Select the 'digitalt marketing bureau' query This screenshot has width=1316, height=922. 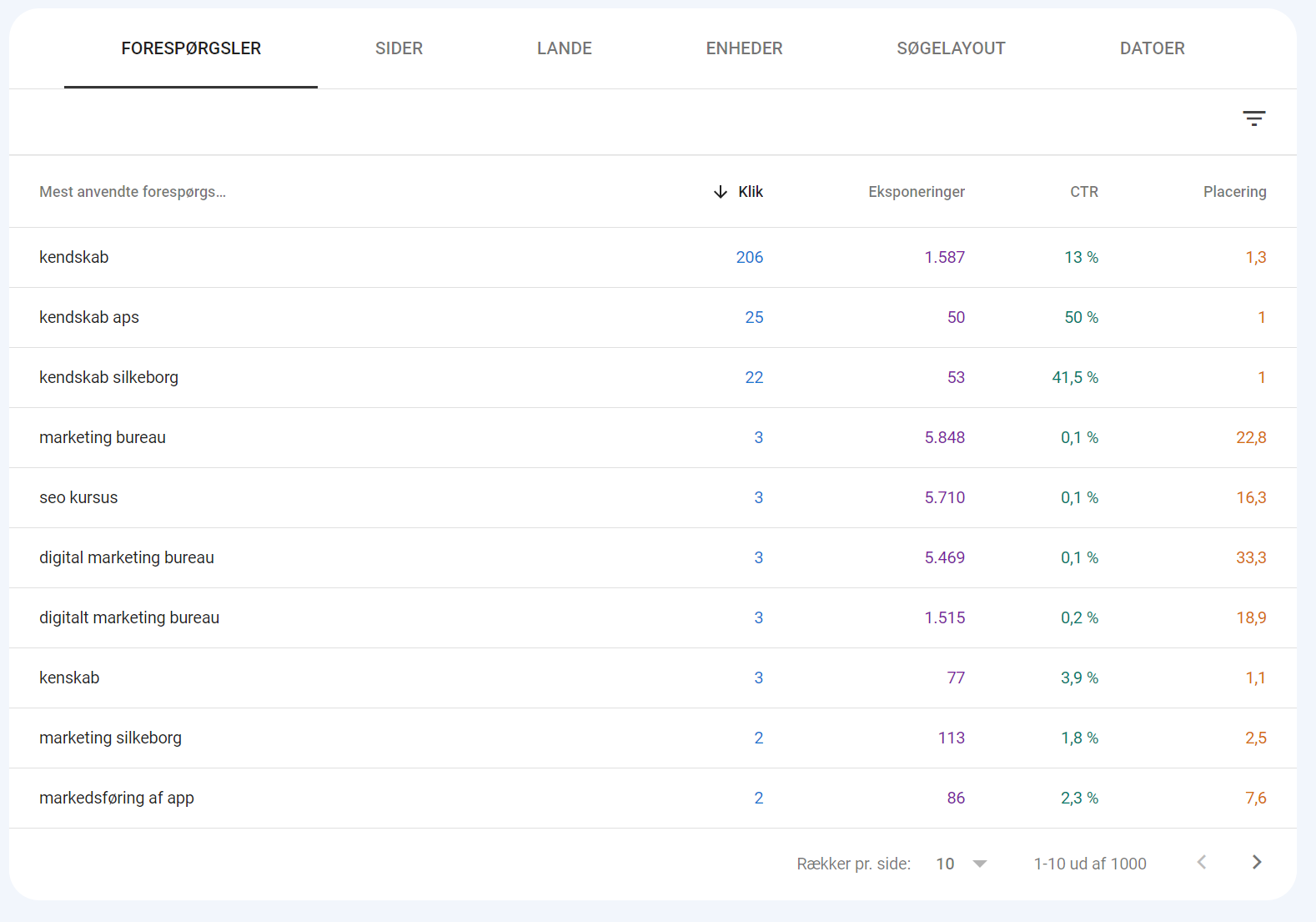(129, 618)
